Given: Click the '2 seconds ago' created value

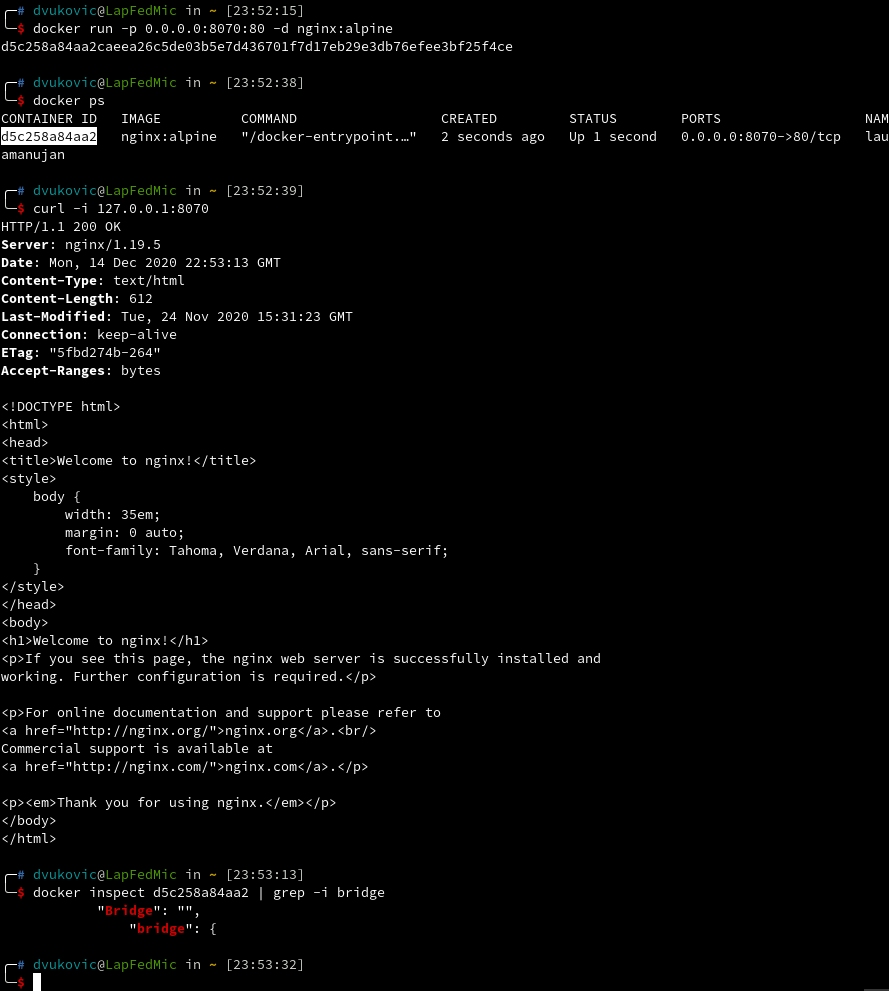Looking at the screenshot, I should (x=493, y=137).
